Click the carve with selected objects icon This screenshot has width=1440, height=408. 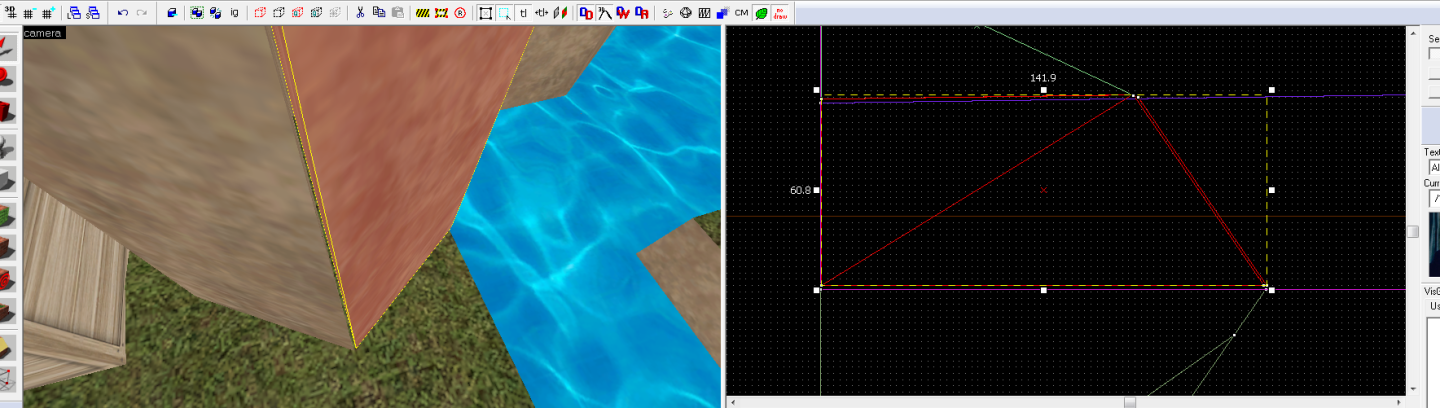(171, 13)
